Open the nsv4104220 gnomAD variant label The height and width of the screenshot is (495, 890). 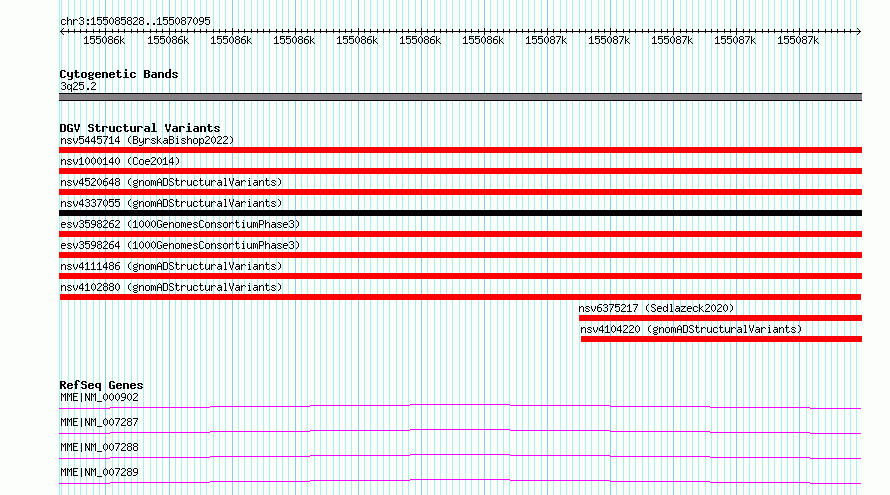click(691, 329)
